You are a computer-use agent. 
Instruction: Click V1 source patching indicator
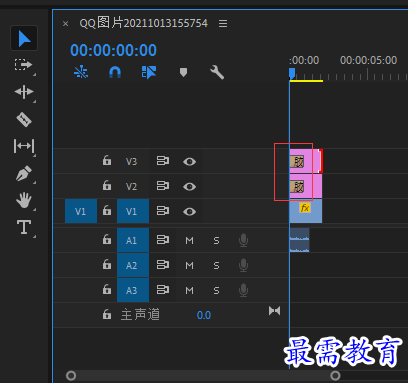81,211
